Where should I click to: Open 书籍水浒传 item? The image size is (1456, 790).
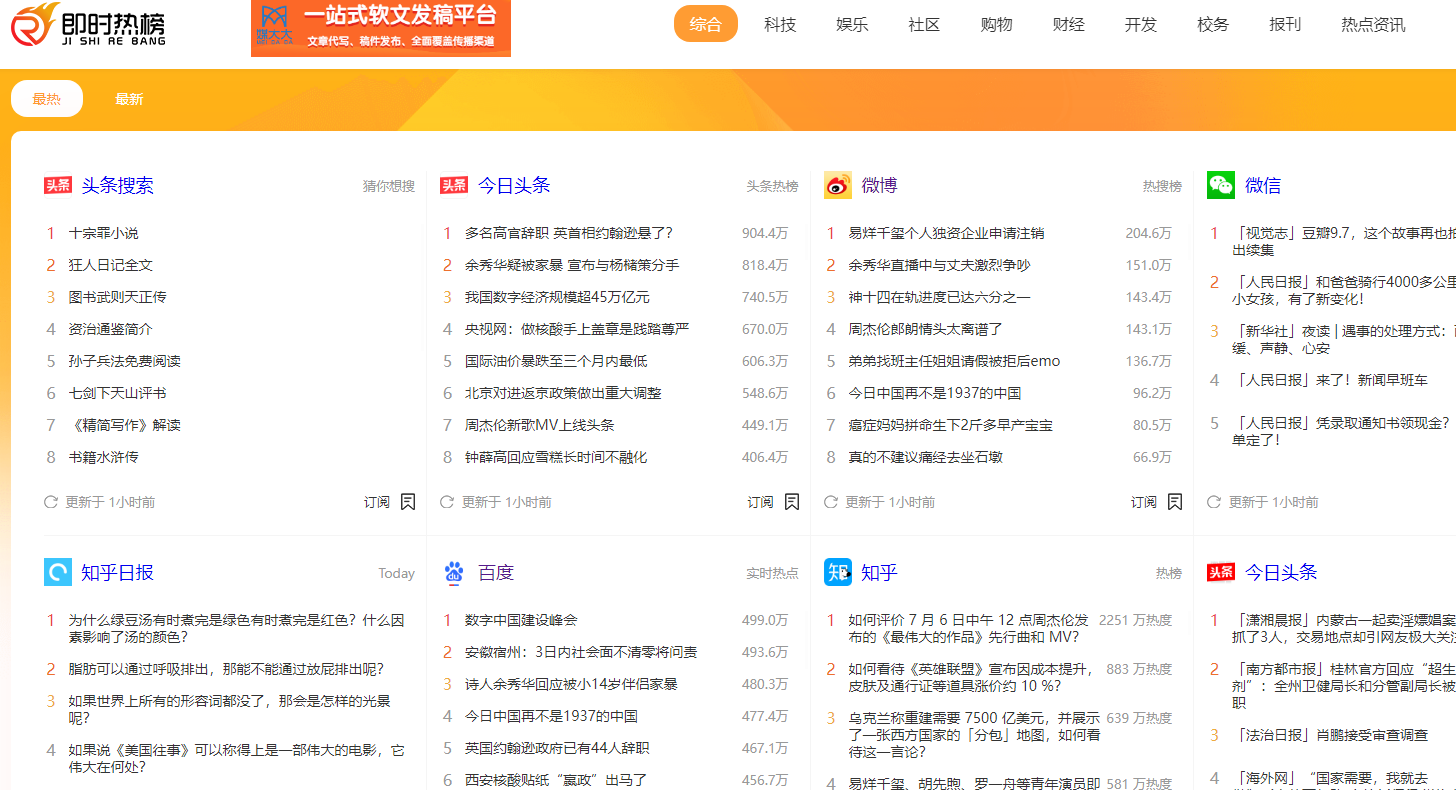[x=104, y=457]
